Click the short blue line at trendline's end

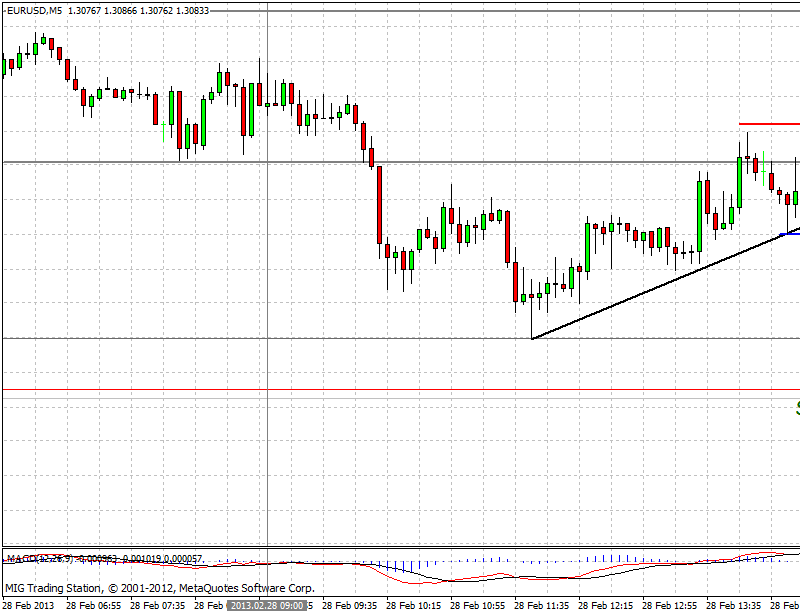coord(788,234)
